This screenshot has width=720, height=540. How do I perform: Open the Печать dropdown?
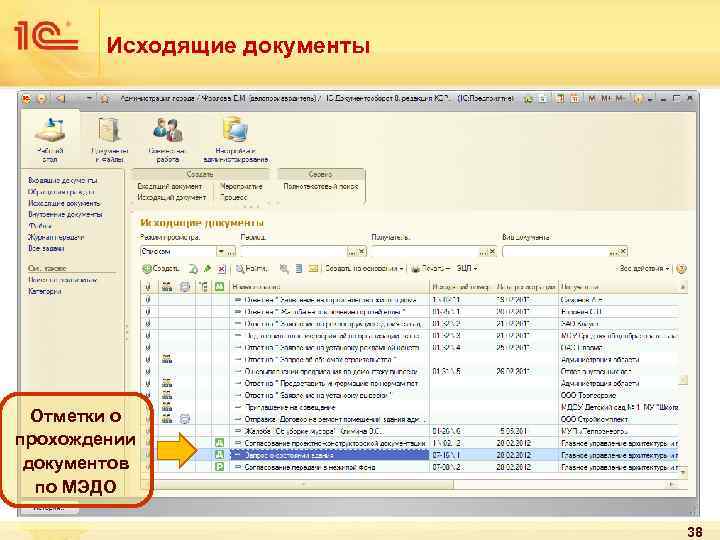click(430, 269)
